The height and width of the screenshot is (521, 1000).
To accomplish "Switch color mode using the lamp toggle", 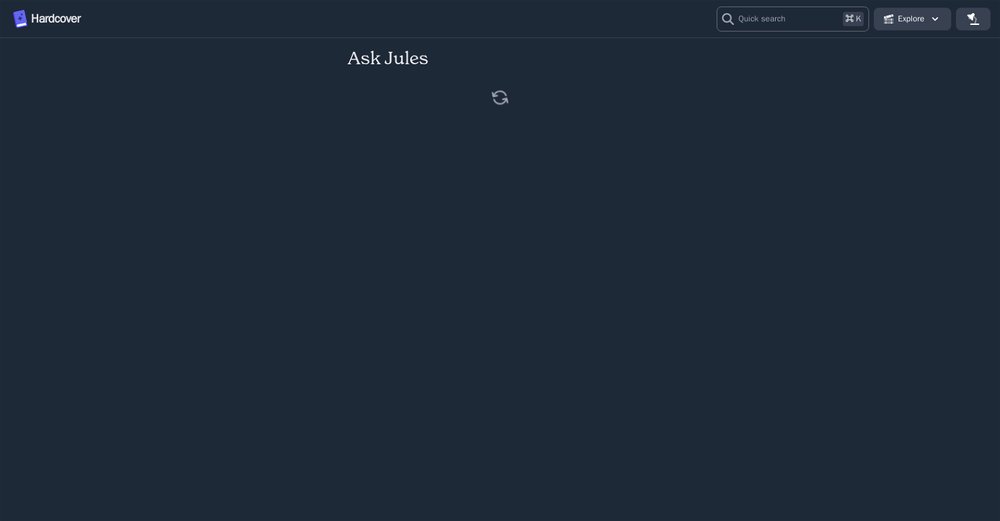I will 973,19.
